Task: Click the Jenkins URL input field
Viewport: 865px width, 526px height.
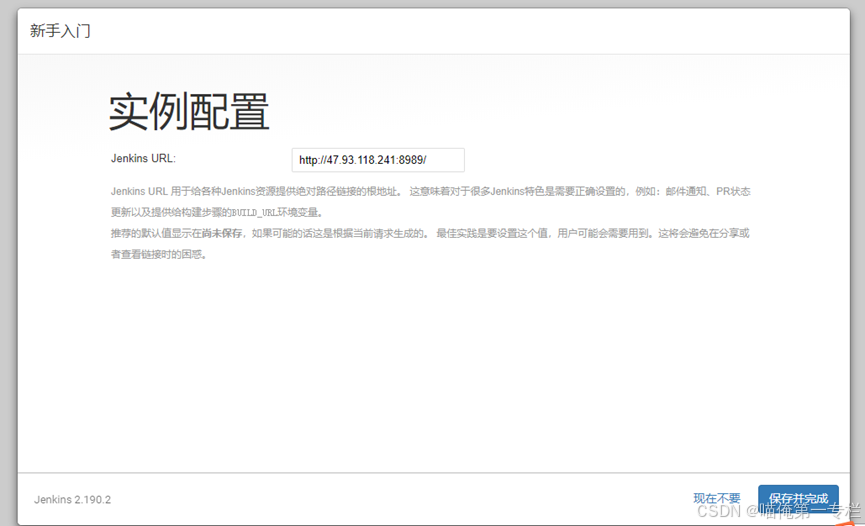Action: coord(378,160)
